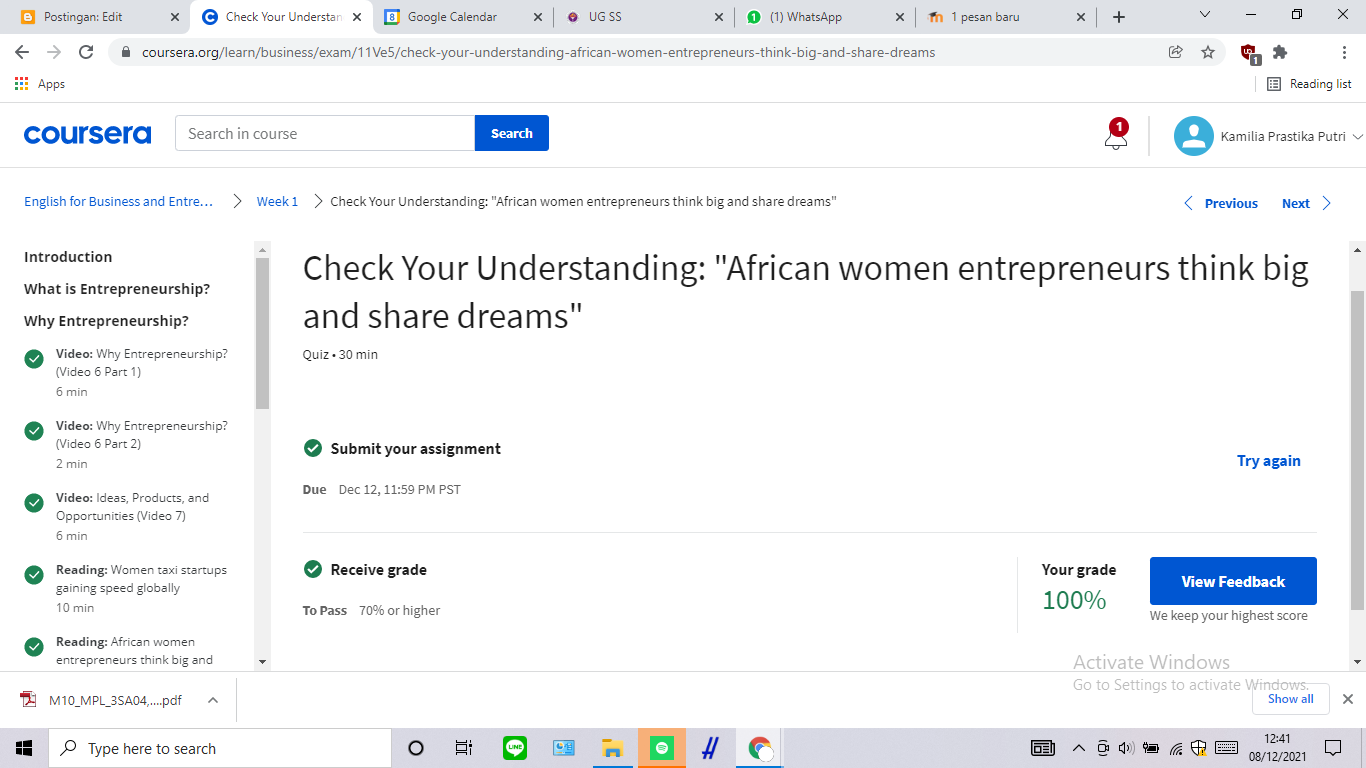Focus the Search in course field
The height and width of the screenshot is (768, 1366).
pyautogui.click(x=325, y=133)
